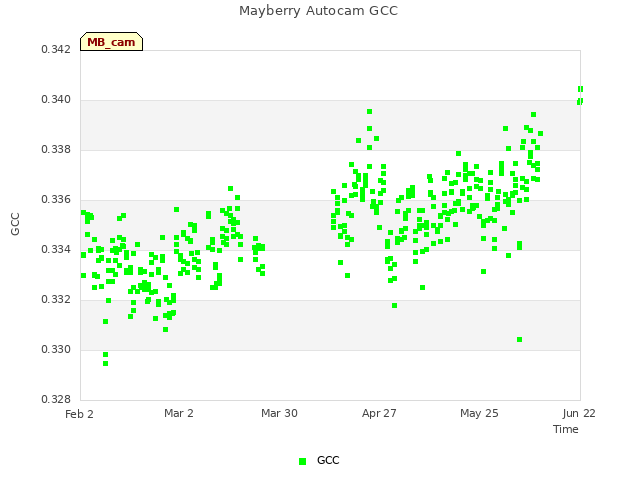This screenshot has width=640, height=480.
Task: Click the 0.340 y-axis label
Action: [56, 100]
